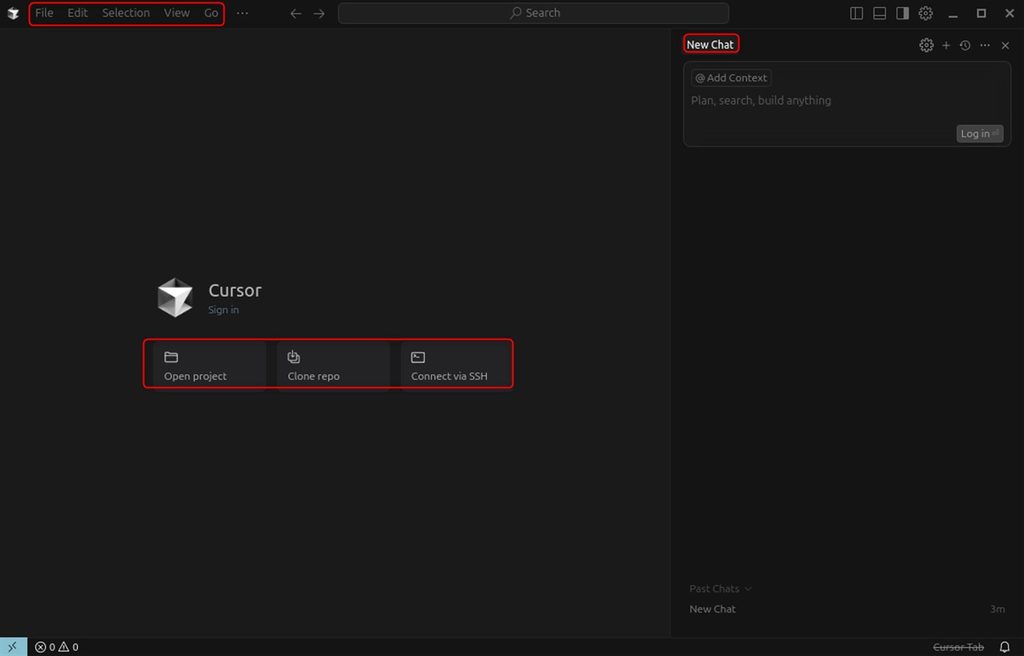Open the File menu
The width and height of the screenshot is (1024, 656).
coord(44,13)
